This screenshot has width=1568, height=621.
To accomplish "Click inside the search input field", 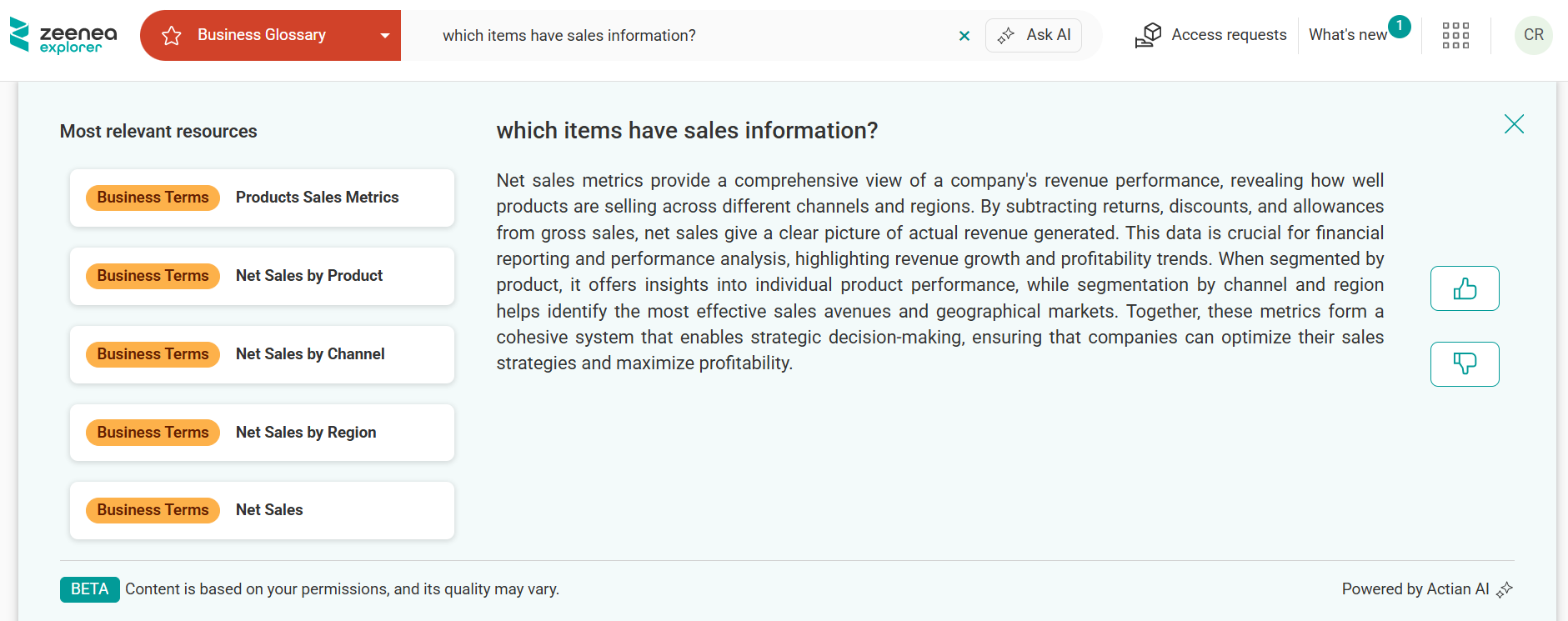I will pos(692,36).
